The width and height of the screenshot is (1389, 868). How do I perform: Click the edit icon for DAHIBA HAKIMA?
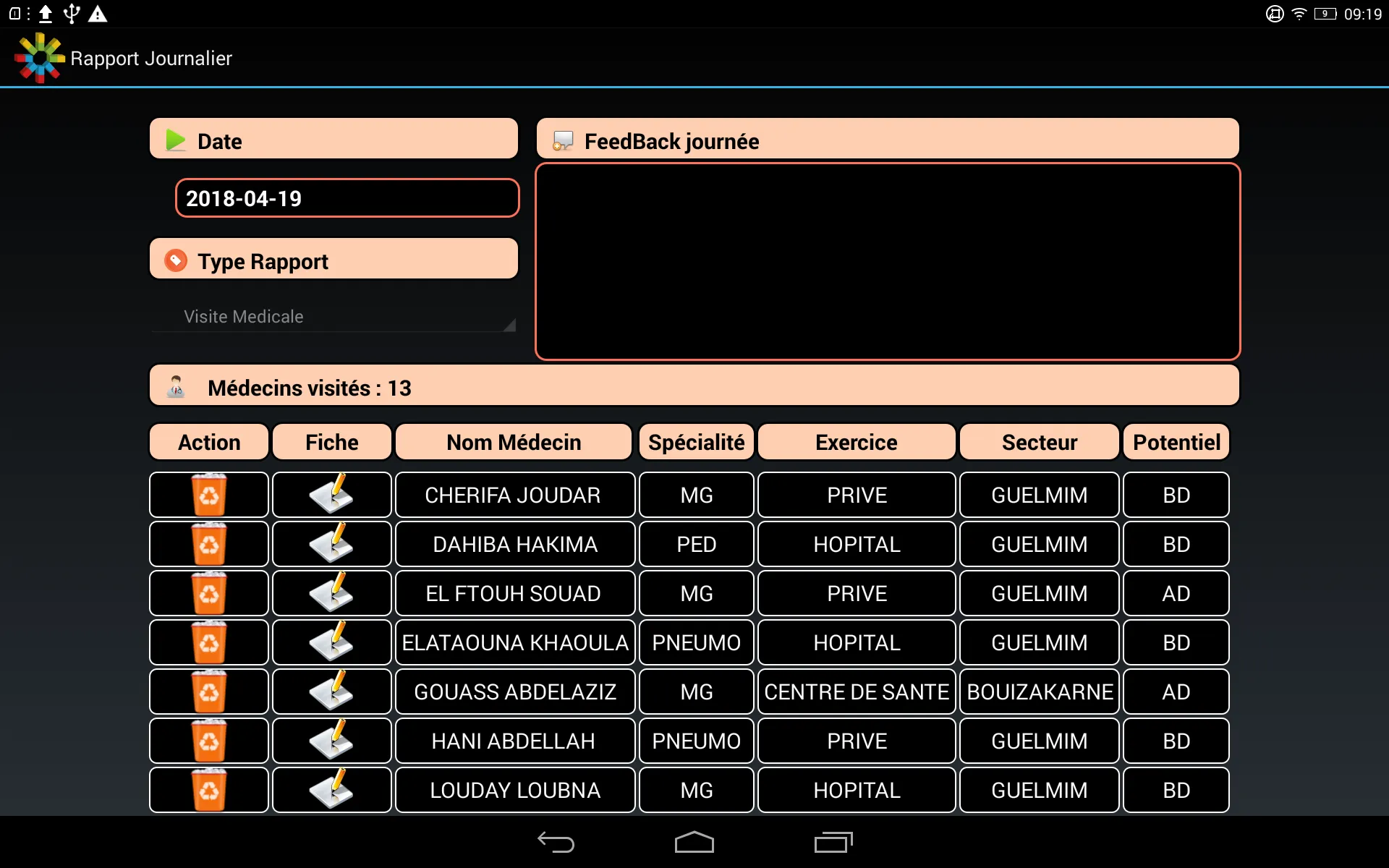pyautogui.click(x=330, y=543)
